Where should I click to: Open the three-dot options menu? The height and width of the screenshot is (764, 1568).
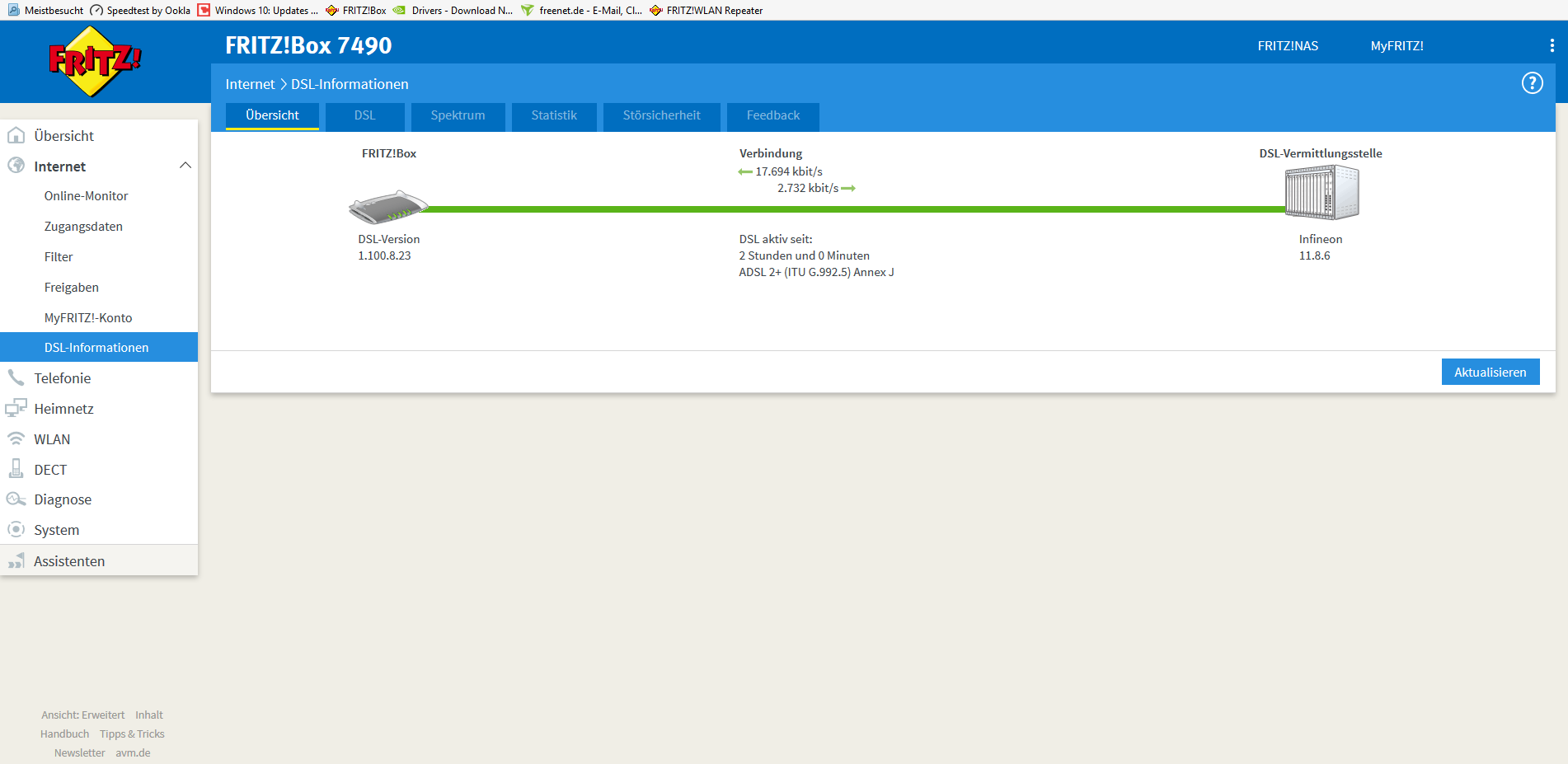(x=1552, y=45)
